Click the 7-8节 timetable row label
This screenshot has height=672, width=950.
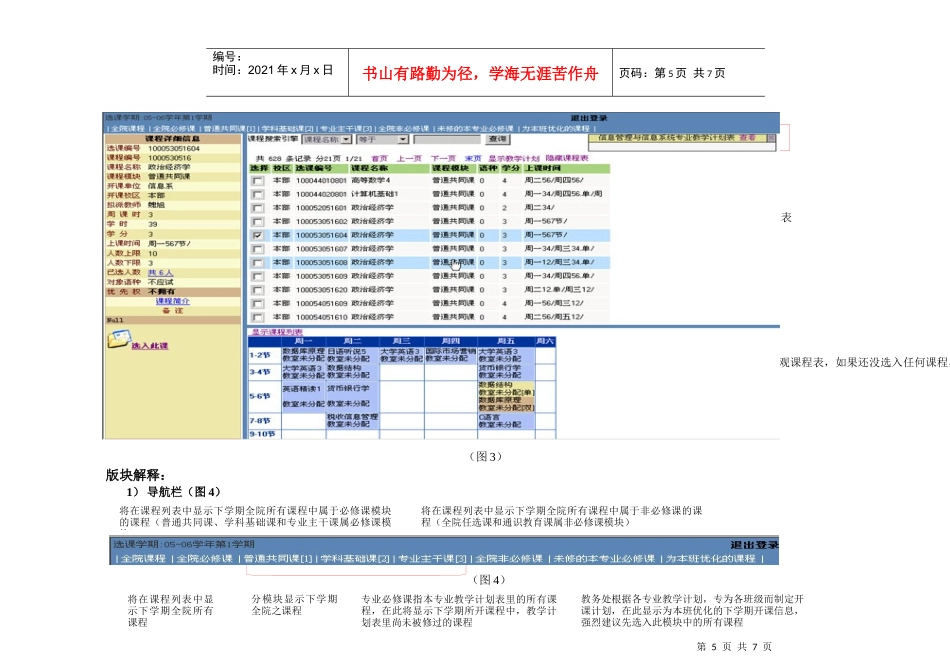(x=260, y=421)
